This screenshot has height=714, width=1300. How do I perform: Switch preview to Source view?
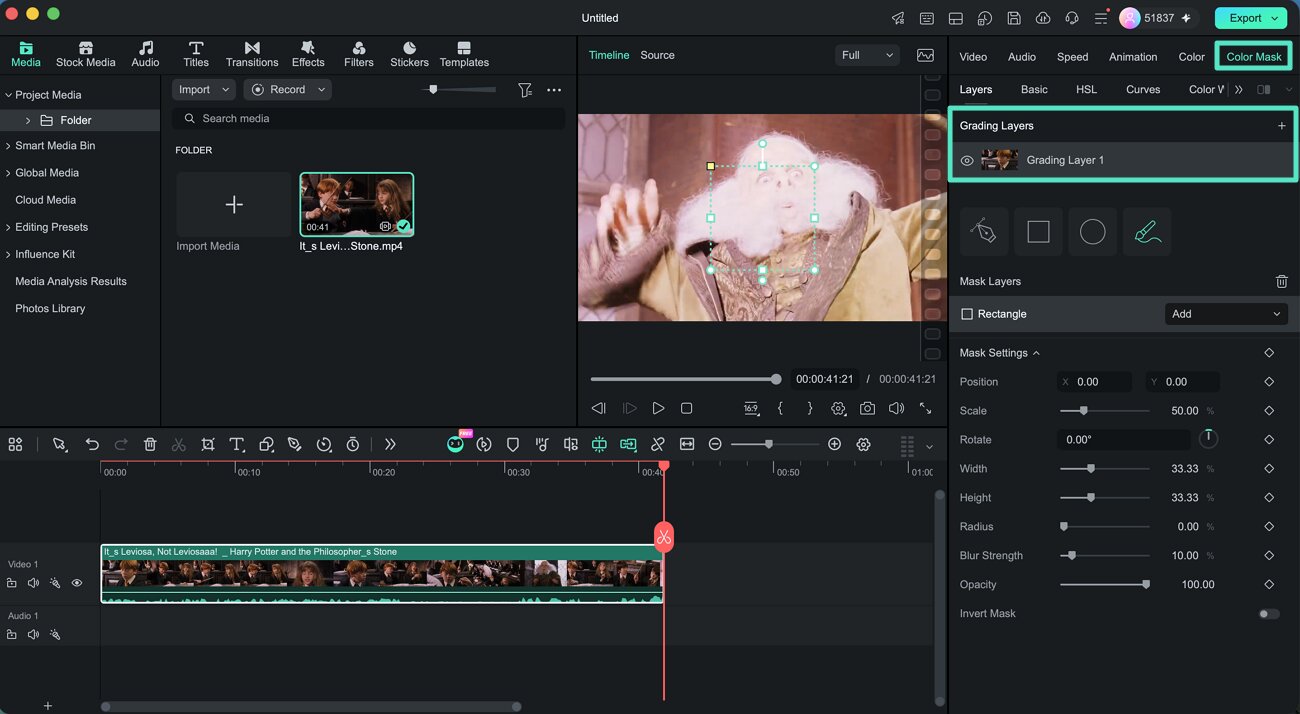tap(657, 55)
